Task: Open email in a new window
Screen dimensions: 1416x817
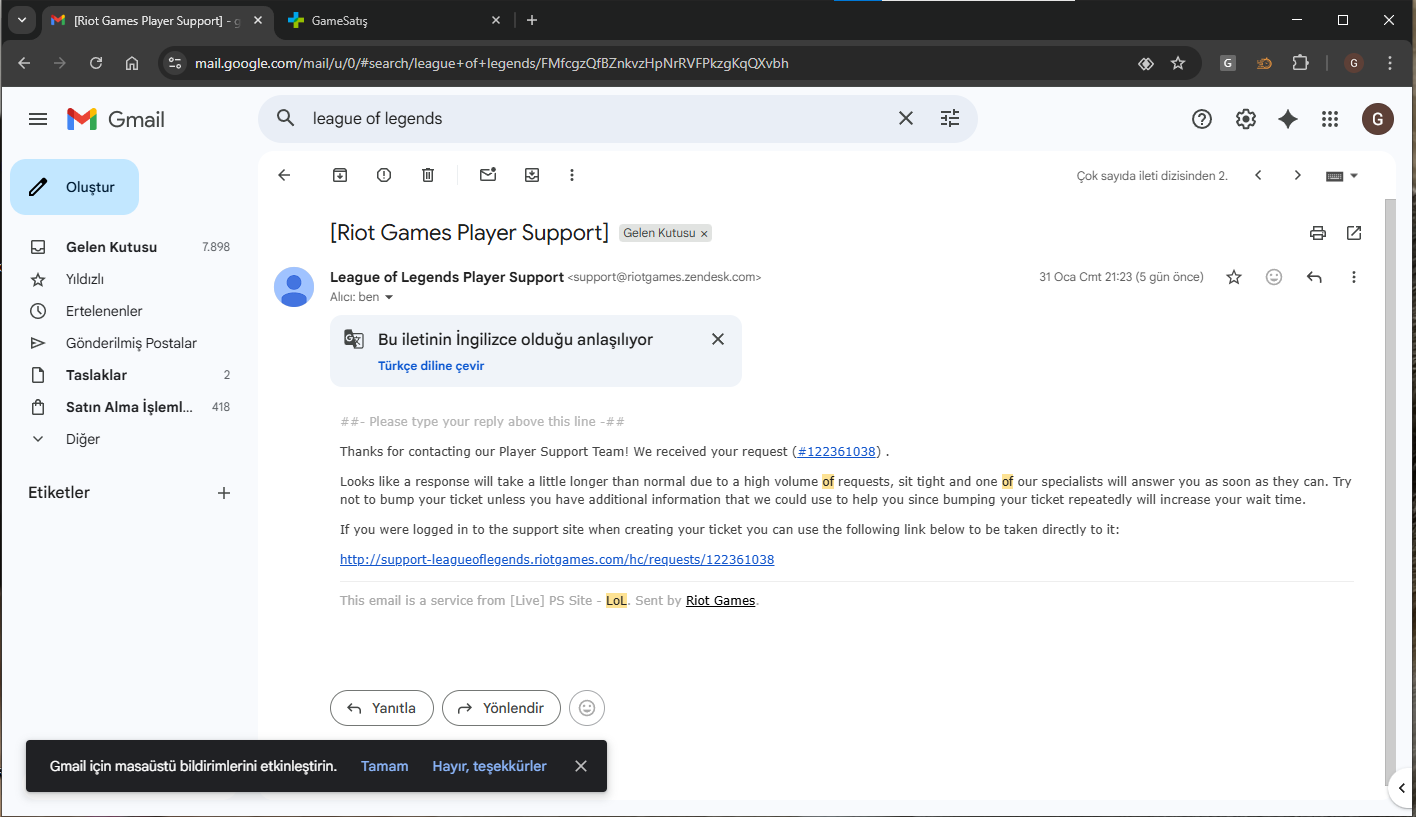Action: tap(1354, 233)
